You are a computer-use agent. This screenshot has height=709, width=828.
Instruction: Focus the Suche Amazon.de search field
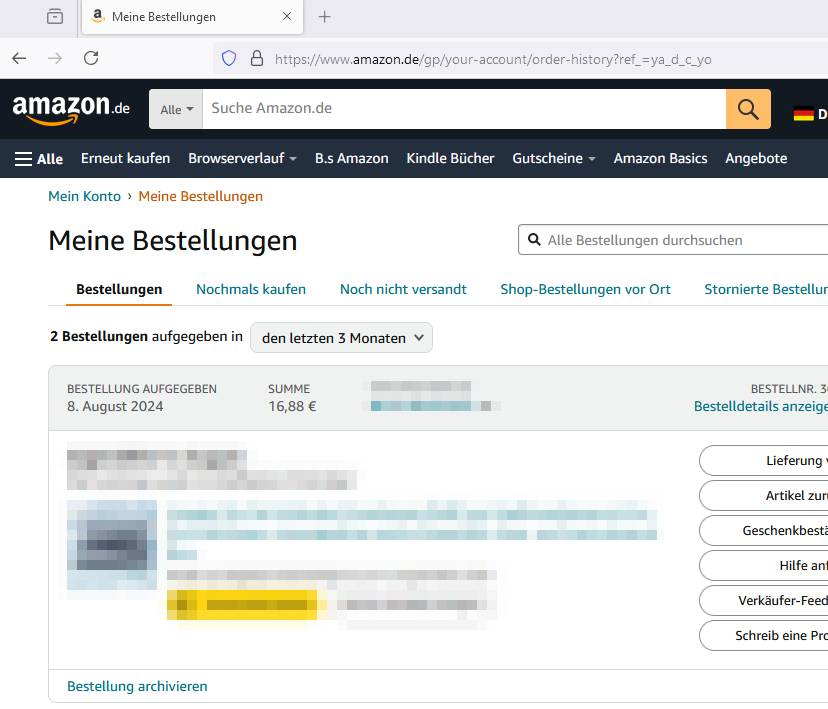464,109
